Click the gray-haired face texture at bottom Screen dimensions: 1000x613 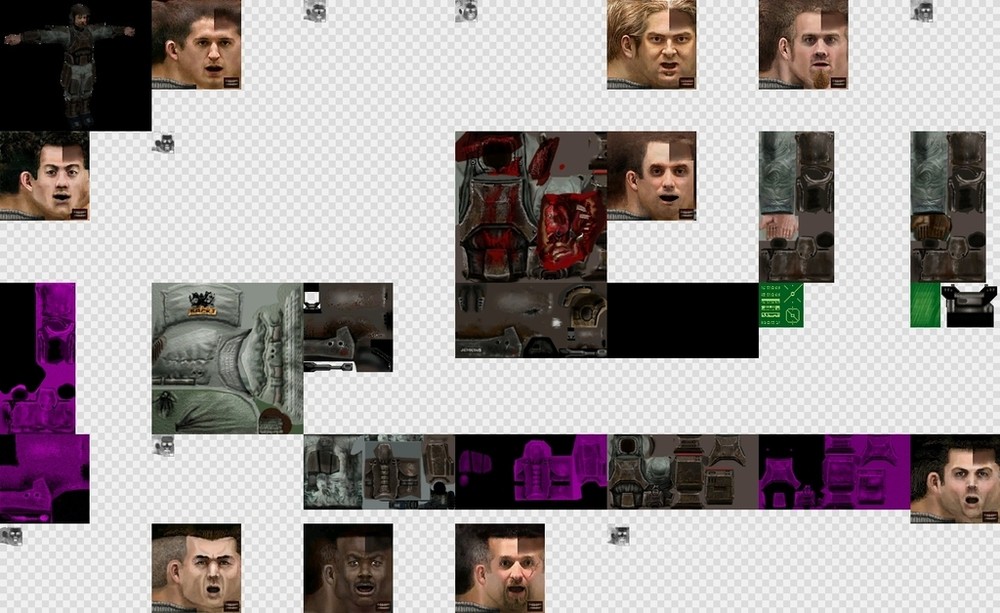tap(196, 567)
